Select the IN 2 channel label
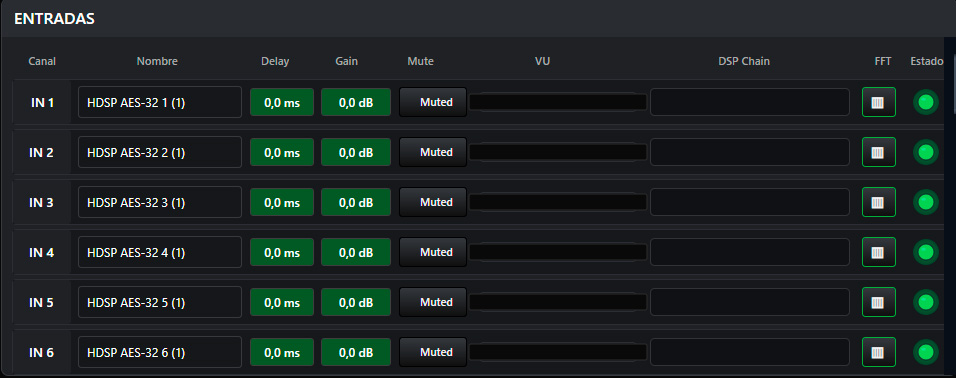 pos(42,152)
